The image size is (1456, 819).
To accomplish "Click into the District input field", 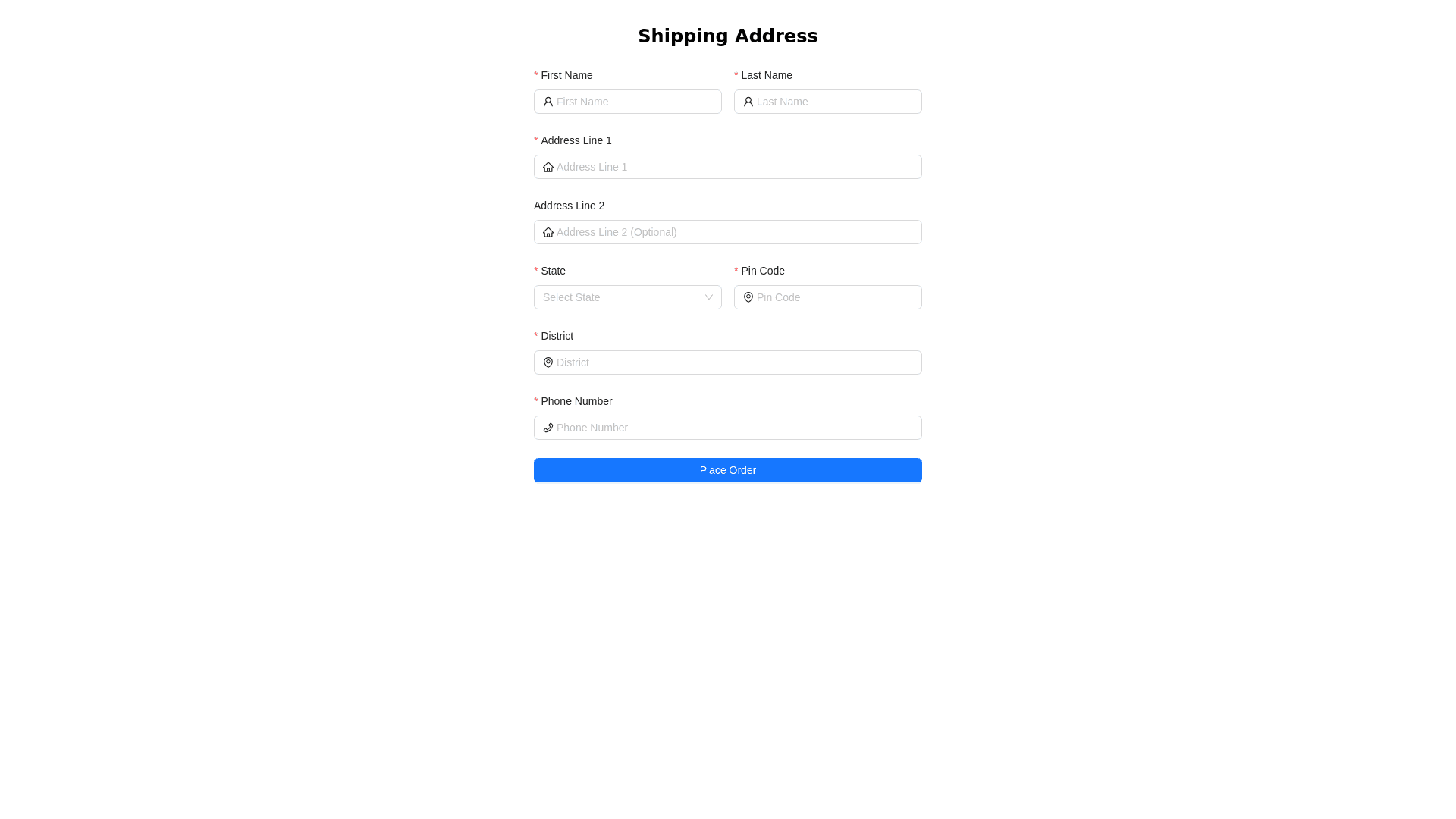I will coord(736,362).
